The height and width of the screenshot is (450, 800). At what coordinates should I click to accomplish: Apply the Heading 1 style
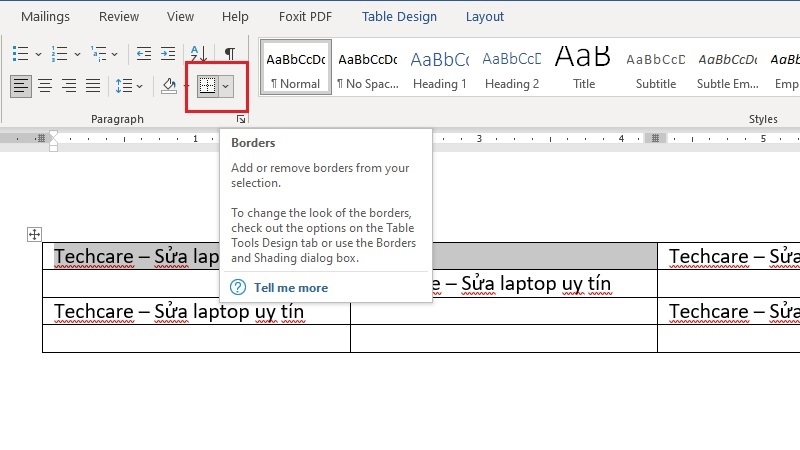(440, 67)
